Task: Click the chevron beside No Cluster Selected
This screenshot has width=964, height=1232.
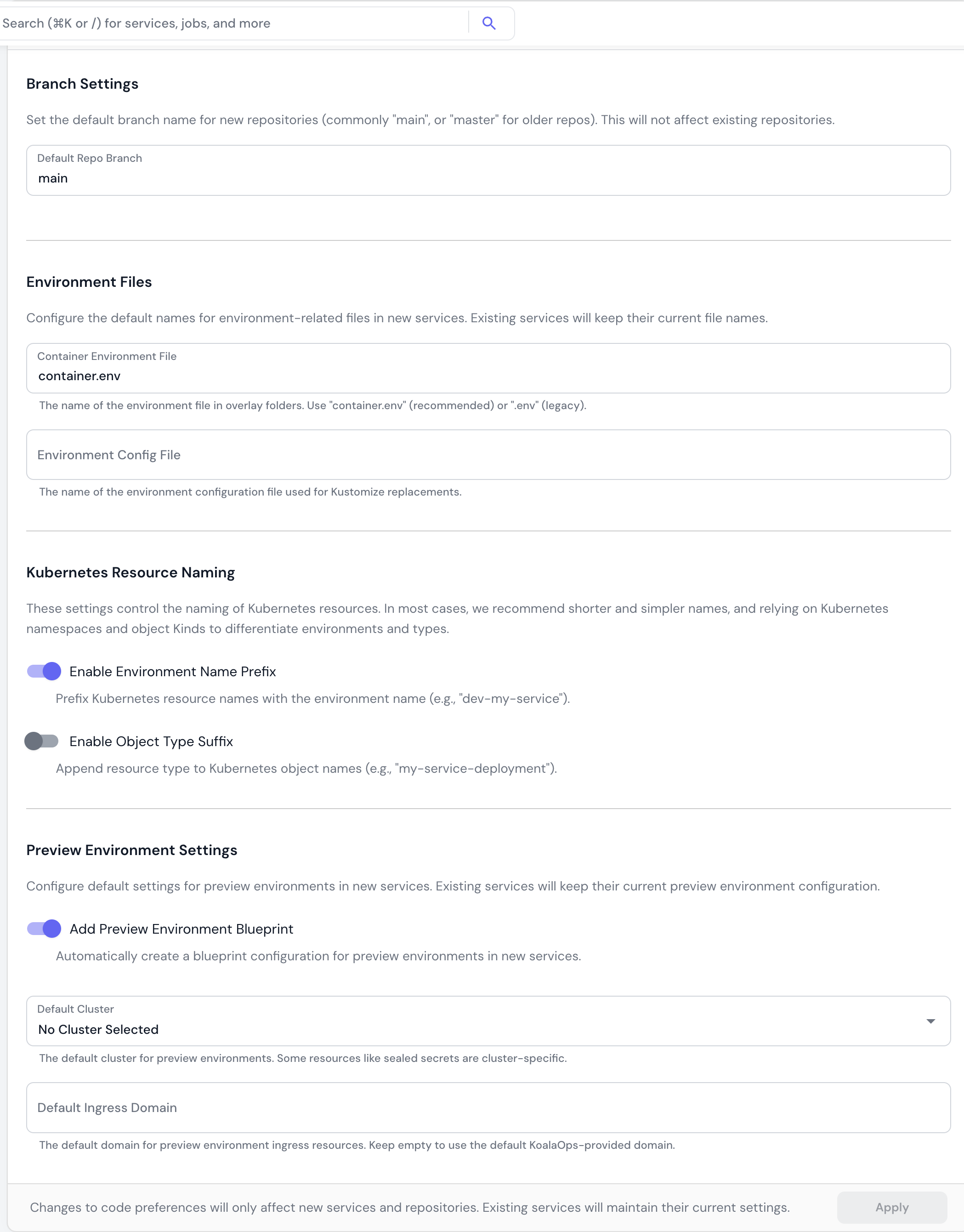Action: coord(932,1021)
